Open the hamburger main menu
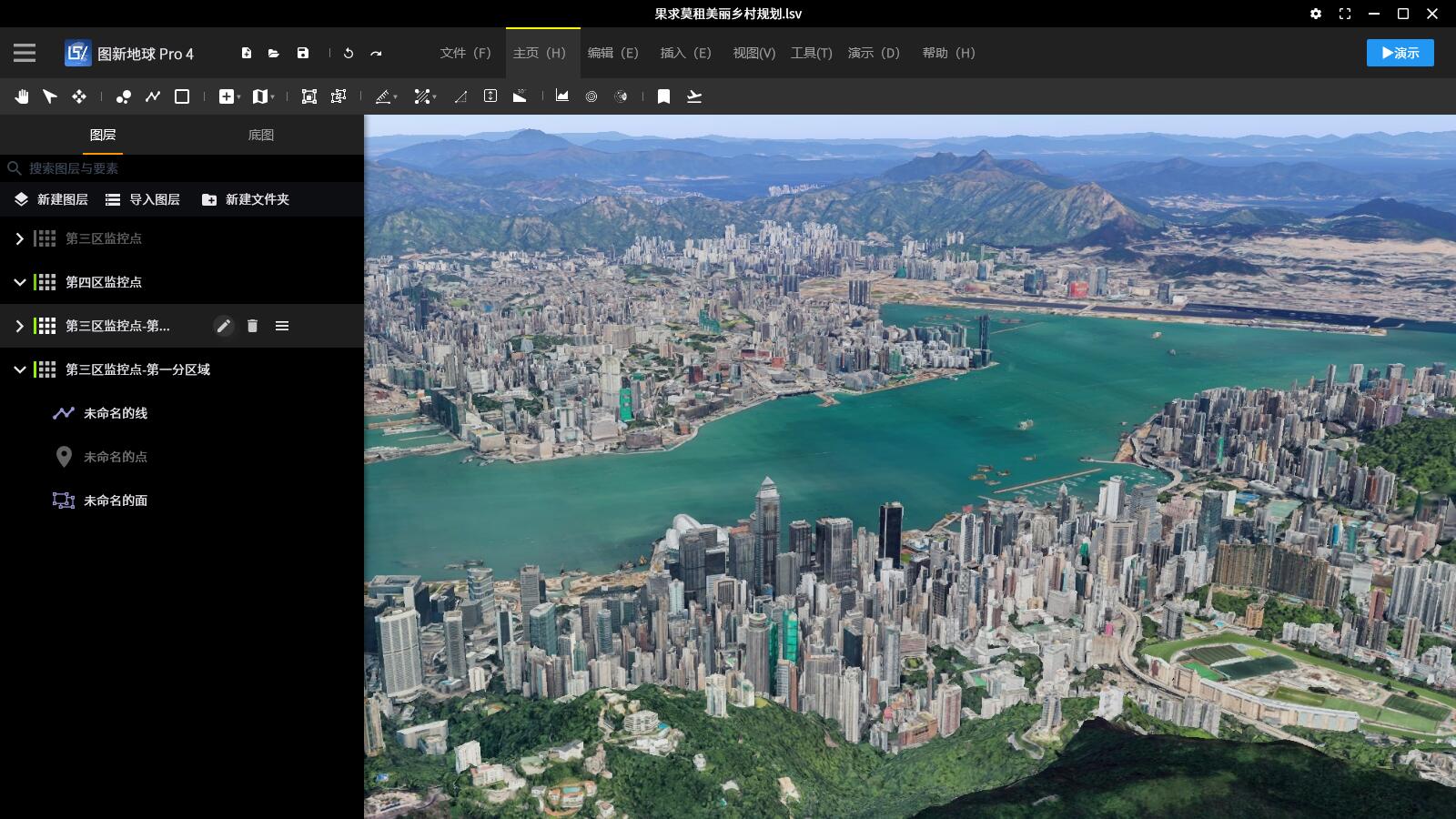The image size is (1456, 819). [x=25, y=53]
